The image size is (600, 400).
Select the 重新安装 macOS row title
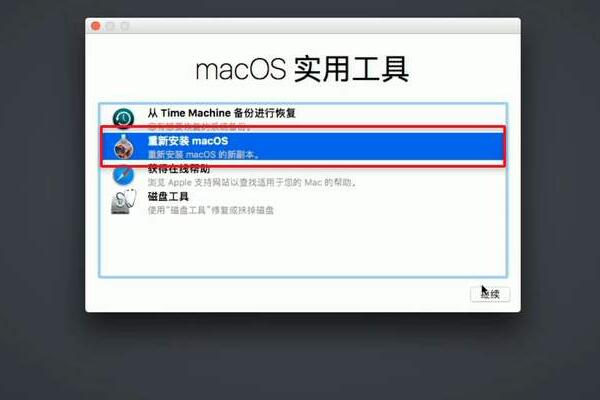188,141
